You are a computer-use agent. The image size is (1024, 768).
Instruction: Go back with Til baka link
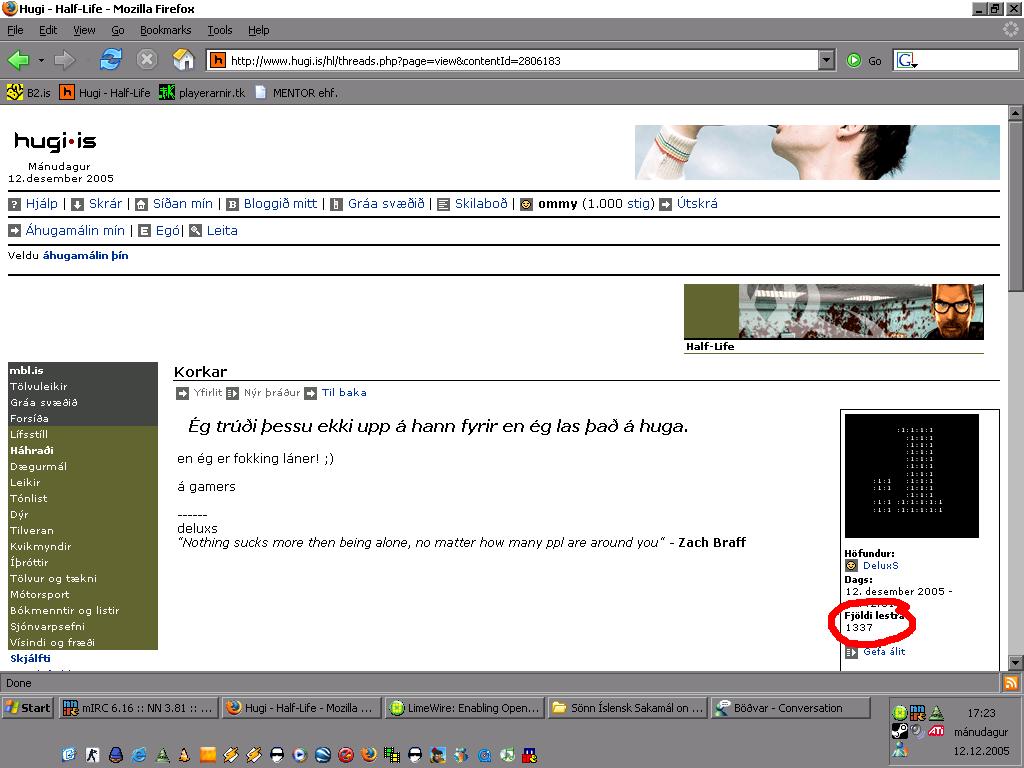[344, 392]
